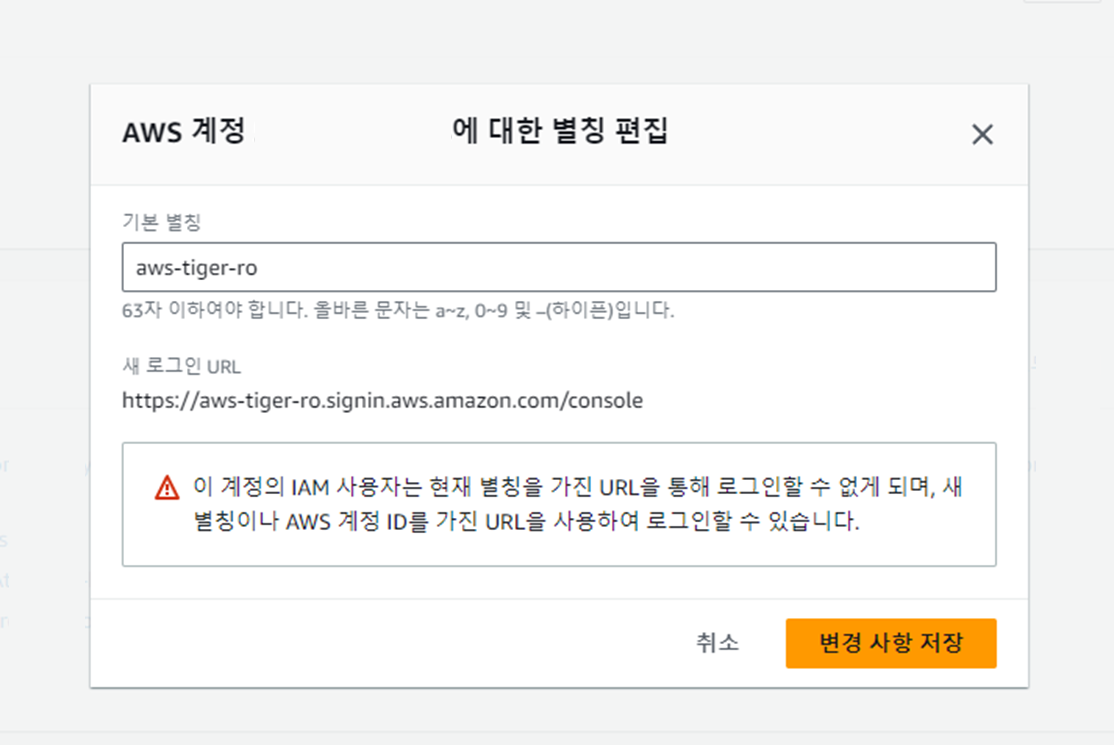The image size is (1114, 745).
Task: Click the 새 로그인 URL label
Action: 181,366
